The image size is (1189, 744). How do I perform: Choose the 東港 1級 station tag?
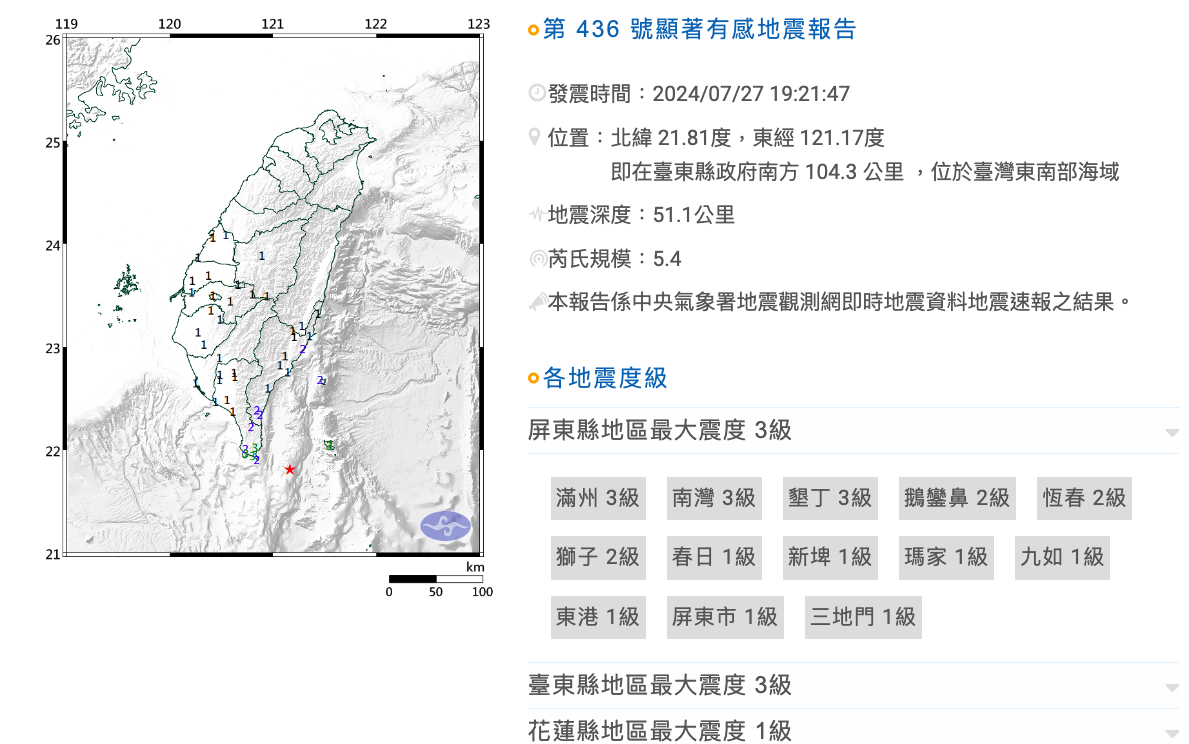598,617
